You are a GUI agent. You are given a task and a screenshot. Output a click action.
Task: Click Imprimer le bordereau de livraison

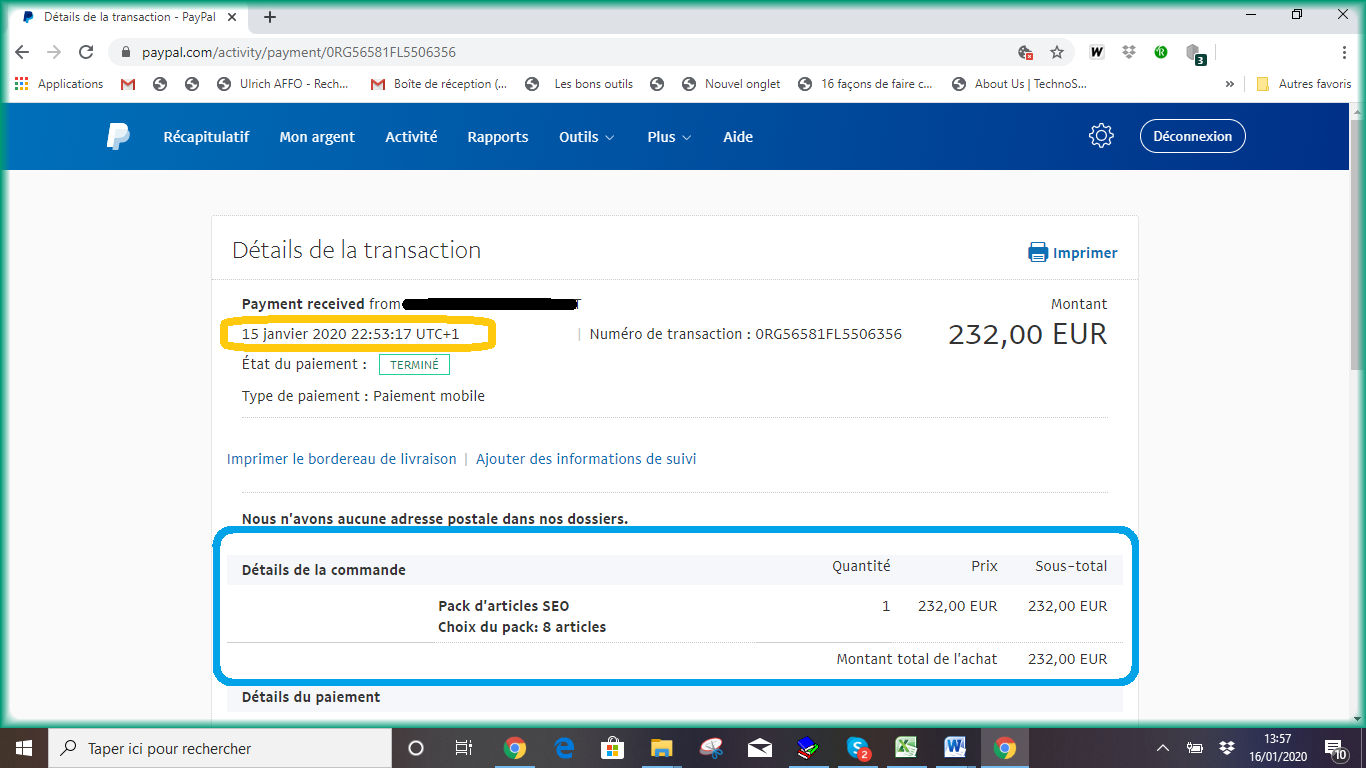341,459
